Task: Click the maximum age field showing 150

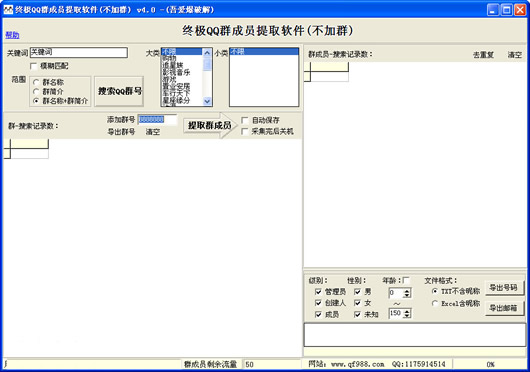Action: click(x=396, y=313)
